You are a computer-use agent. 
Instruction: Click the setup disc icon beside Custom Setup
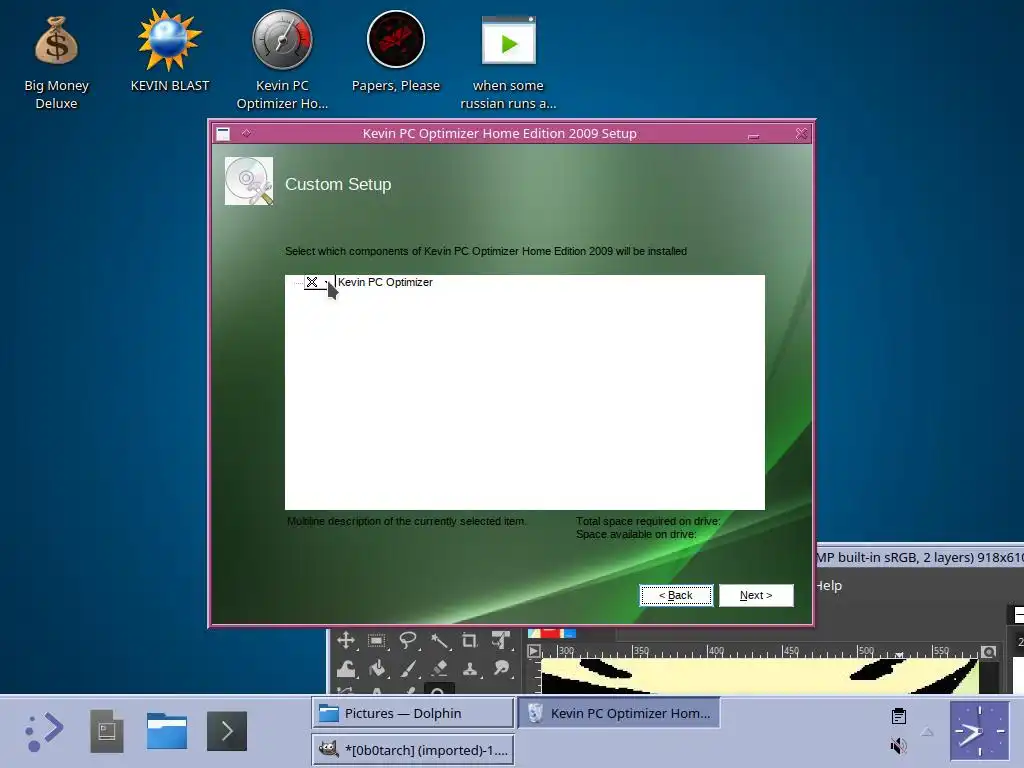(x=249, y=181)
